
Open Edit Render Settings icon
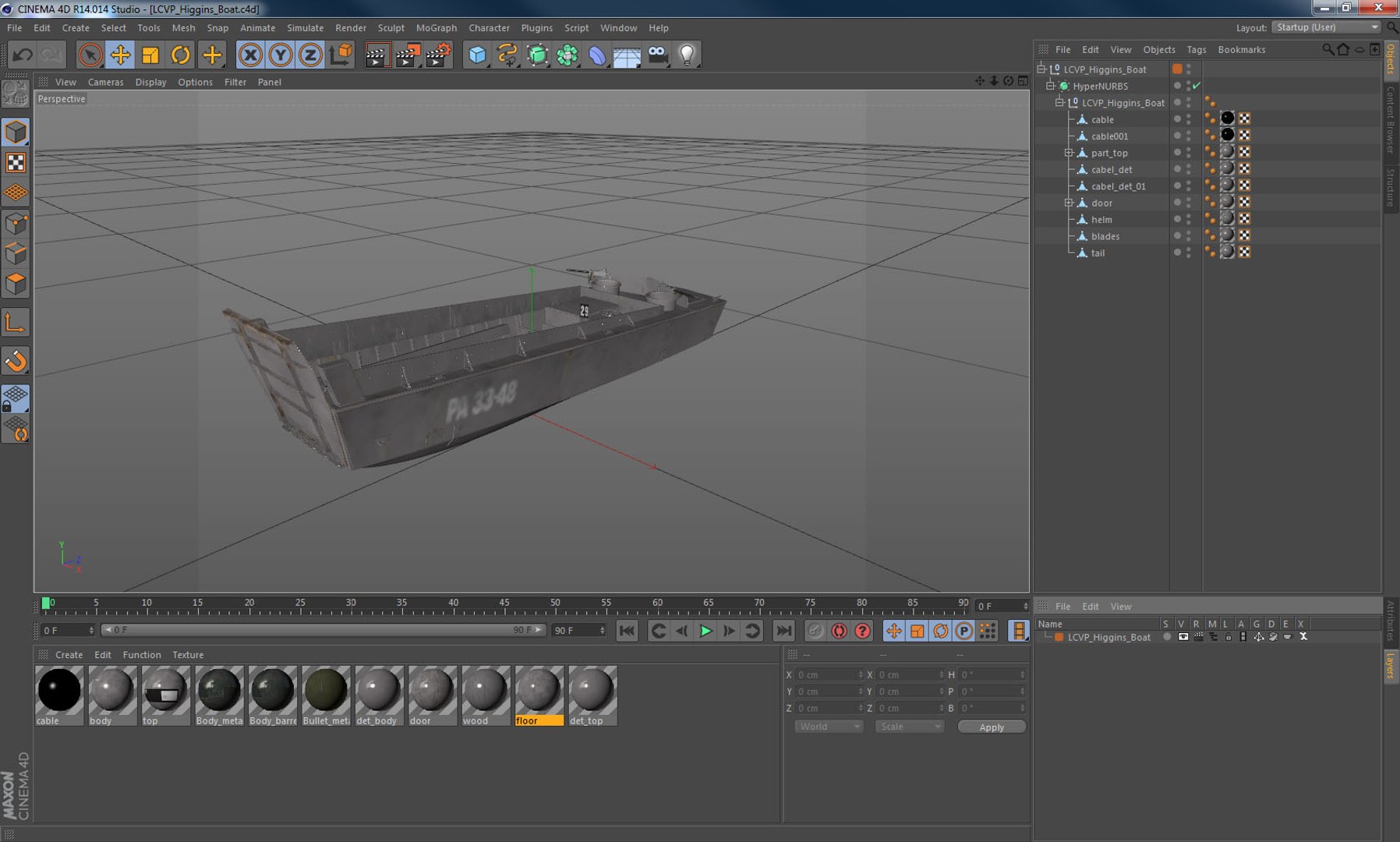pos(439,55)
